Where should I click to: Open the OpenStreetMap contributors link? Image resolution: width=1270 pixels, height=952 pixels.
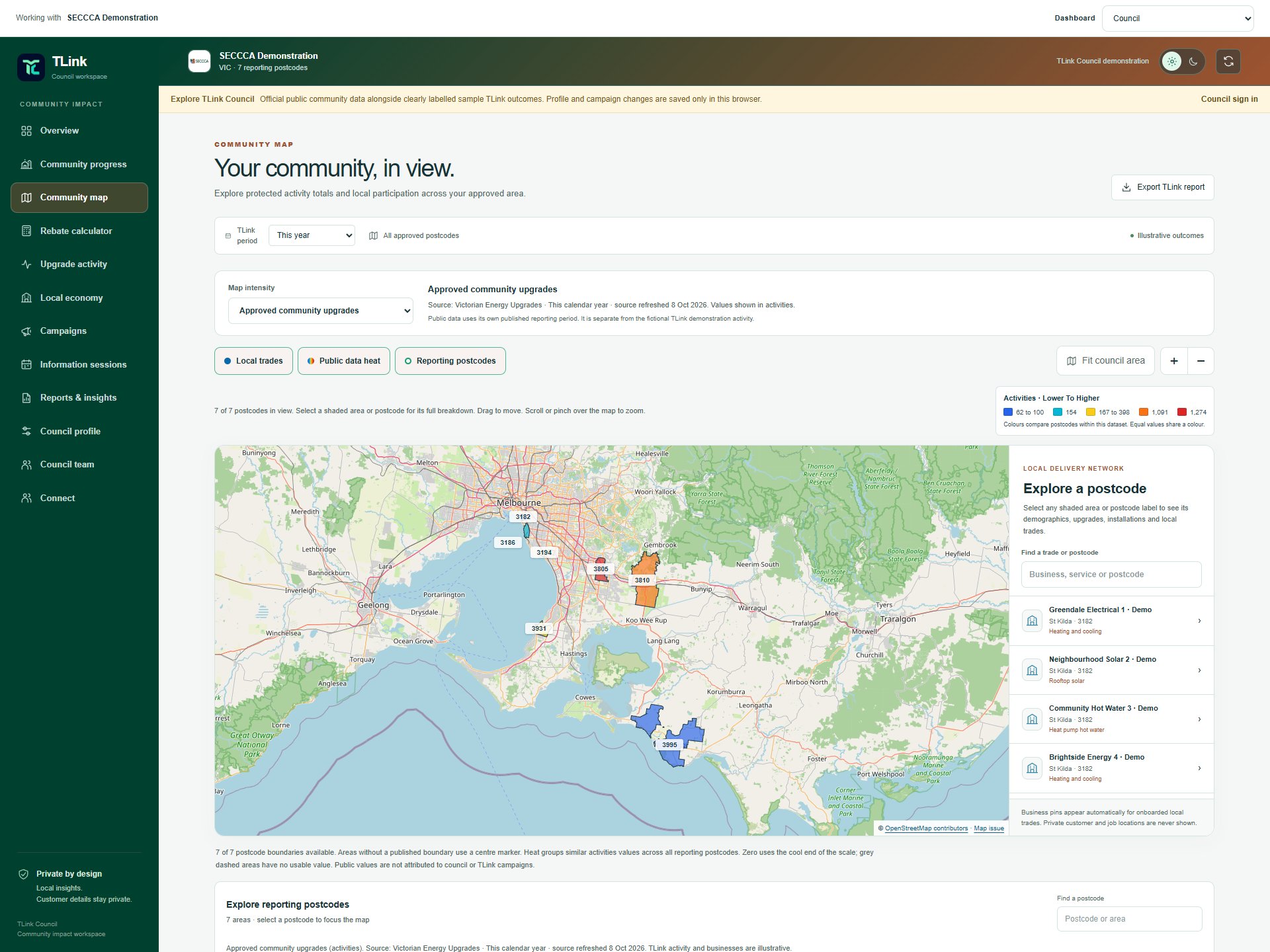point(926,828)
